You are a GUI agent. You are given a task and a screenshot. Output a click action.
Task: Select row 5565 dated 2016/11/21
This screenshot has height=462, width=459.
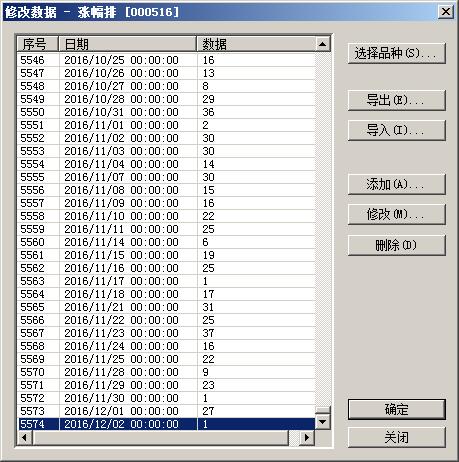pos(166,307)
